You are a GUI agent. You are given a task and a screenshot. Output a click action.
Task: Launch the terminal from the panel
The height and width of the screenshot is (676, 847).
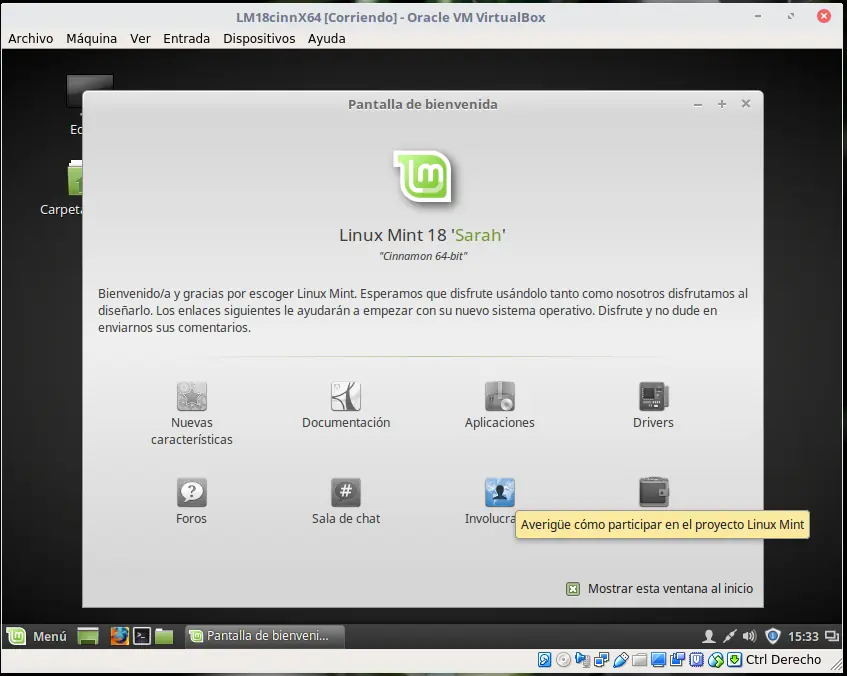tap(142, 636)
